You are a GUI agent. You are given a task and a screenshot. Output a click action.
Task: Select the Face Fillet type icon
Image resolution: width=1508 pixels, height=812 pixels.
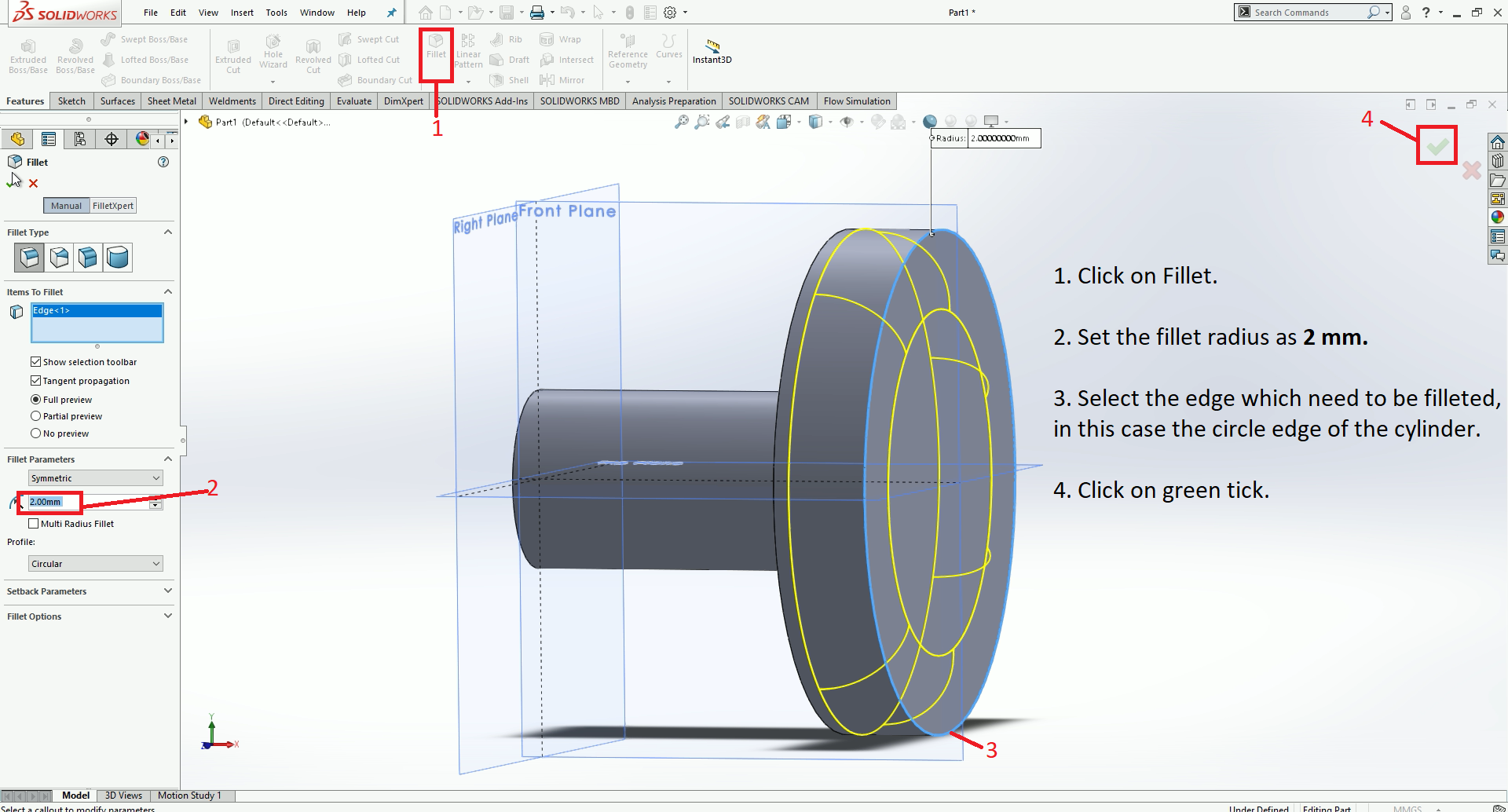pos(88,257)
